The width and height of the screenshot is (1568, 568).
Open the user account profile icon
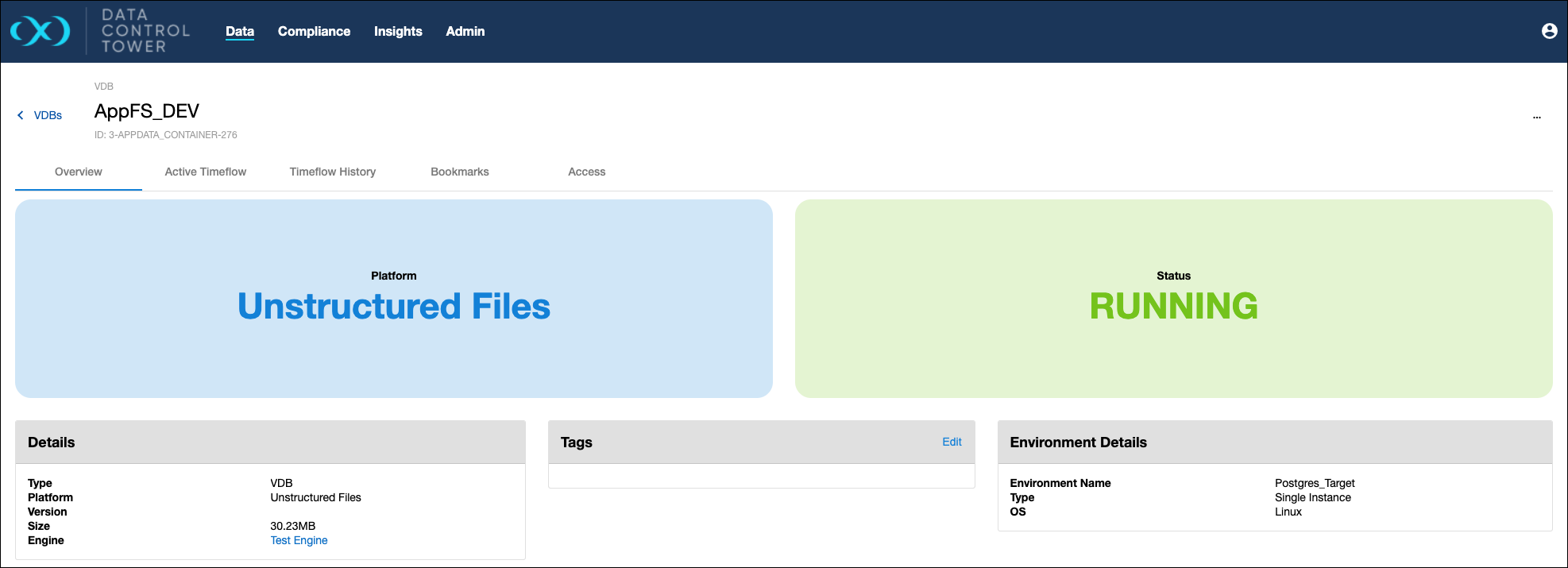1549,31
